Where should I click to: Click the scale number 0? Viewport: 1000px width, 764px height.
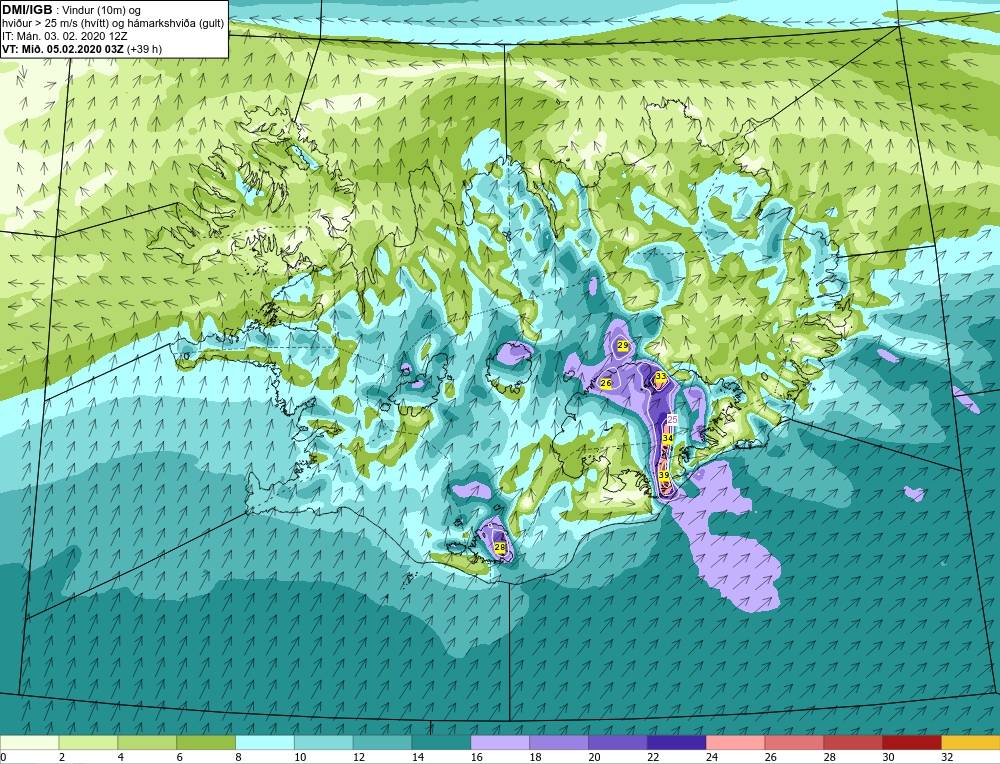(3, 757)
